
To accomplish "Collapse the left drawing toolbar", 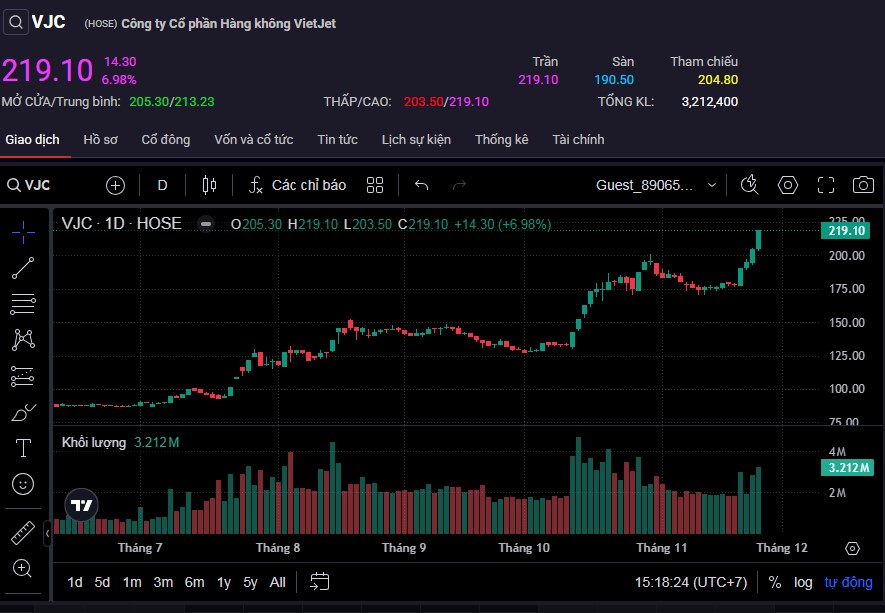I will (48, 534).
